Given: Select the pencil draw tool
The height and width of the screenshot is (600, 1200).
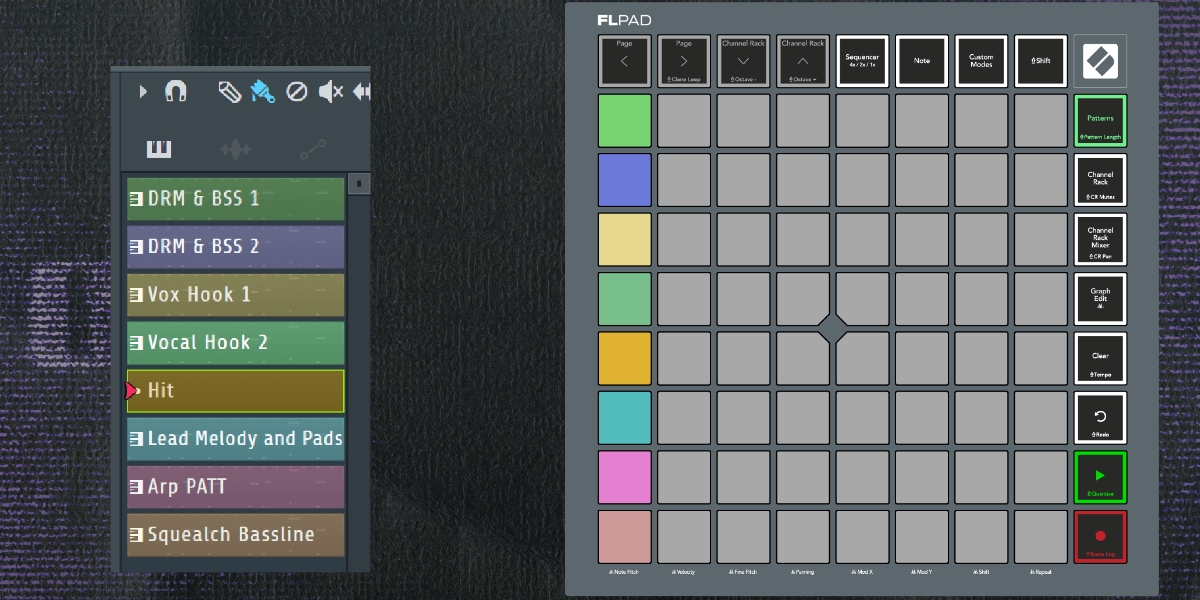Looking at the screenshot, I should click(x=230, y=92).
